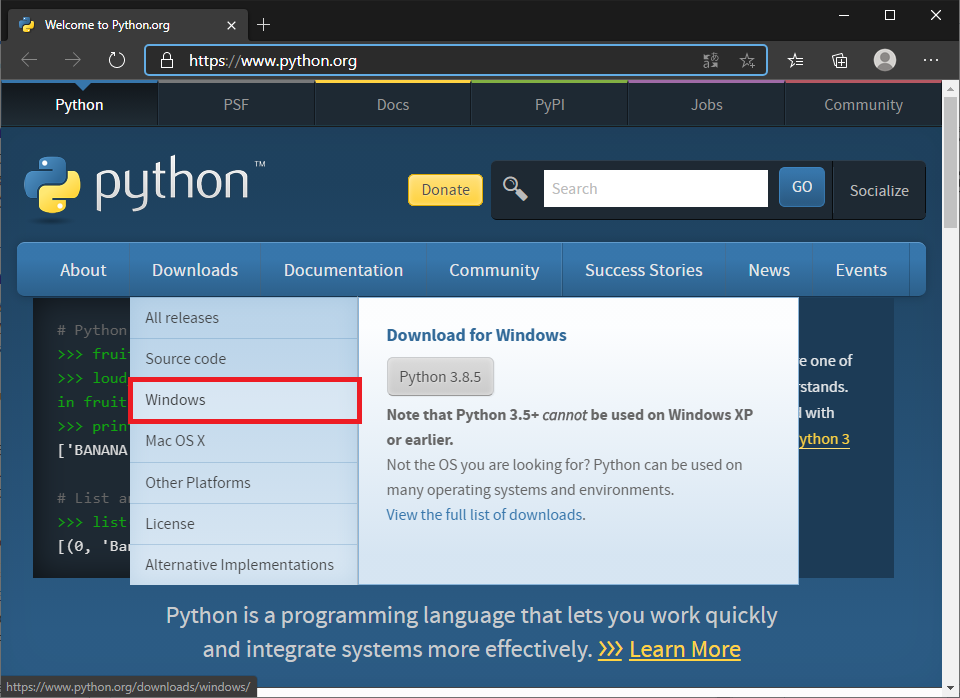The image size is (960, 698).
Task: Switch to the Jobs top tab
Action: 707,105
